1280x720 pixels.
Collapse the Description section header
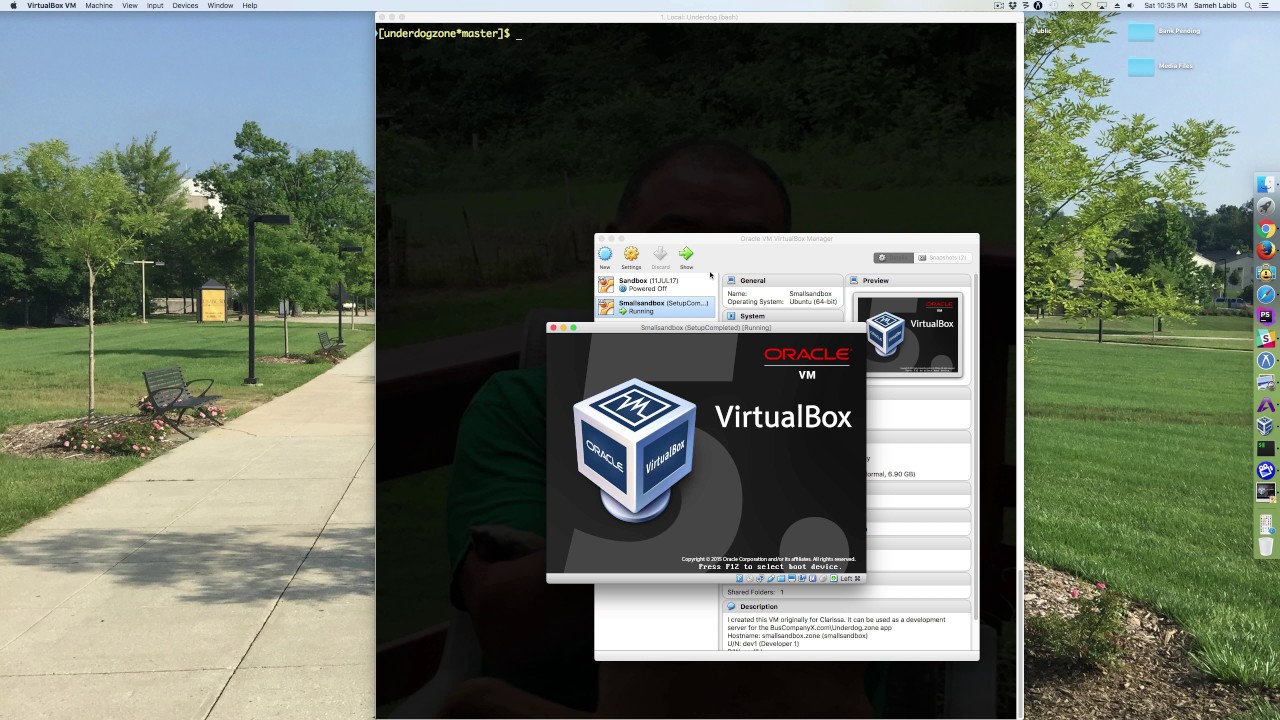[847, 607]
